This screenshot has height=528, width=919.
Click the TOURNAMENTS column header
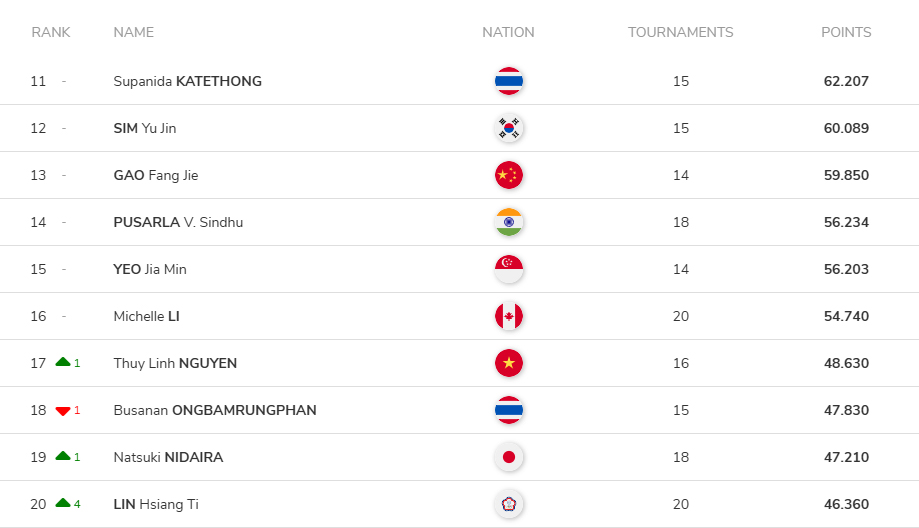click(680, 32)
